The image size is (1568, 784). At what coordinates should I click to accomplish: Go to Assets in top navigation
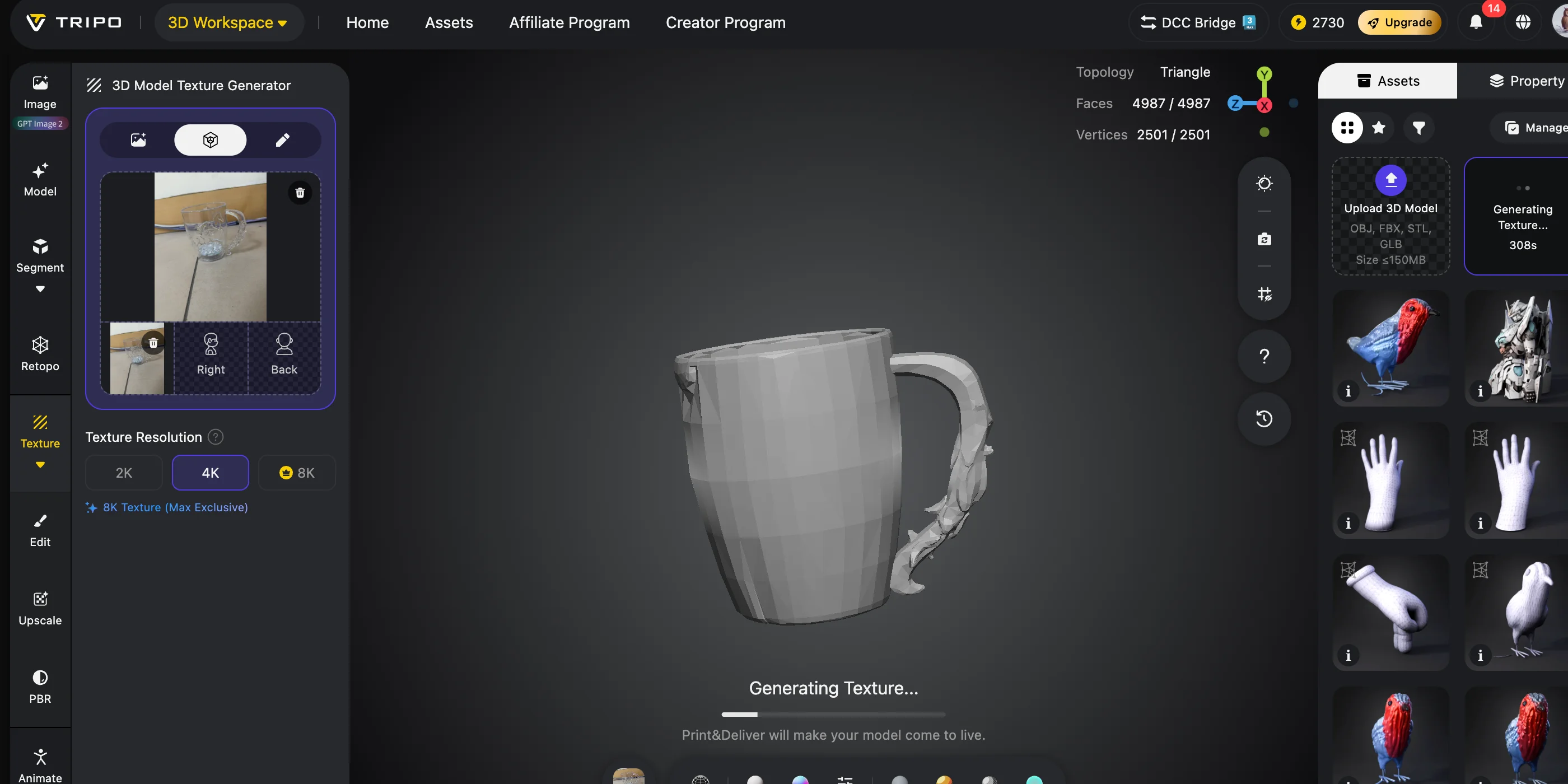pos(449,22)
